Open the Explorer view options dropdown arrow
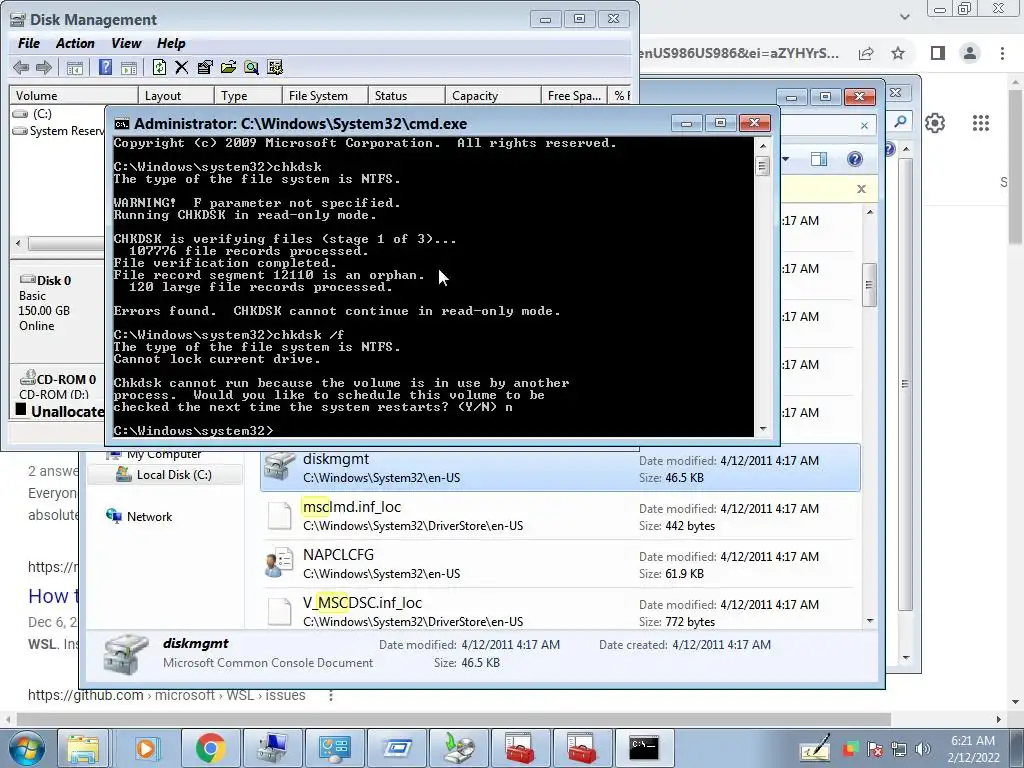1024x768 pixels. click(786, 159)
